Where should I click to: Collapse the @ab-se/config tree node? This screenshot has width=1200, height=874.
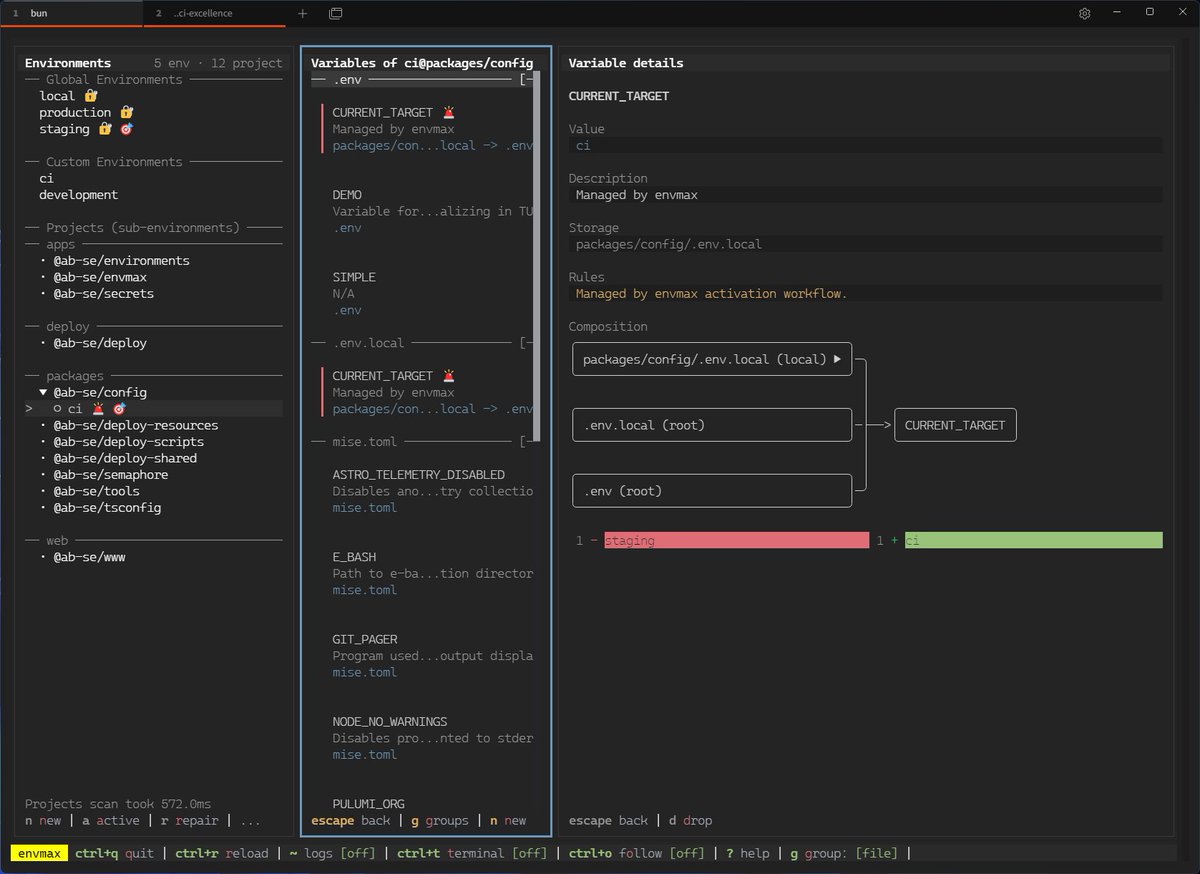pyautogui.click(x=43, y=392)
